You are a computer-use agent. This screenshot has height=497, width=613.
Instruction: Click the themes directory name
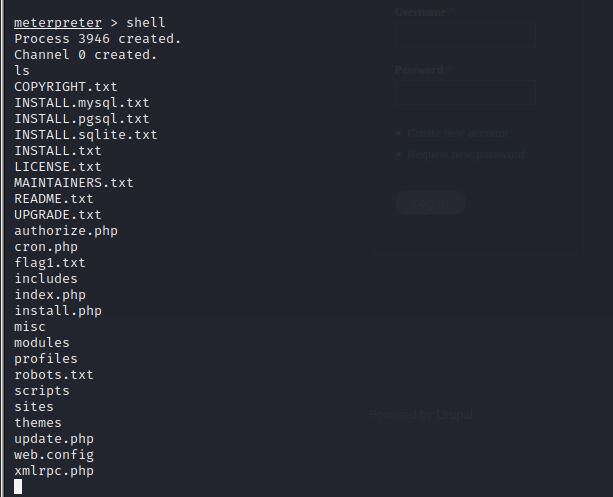tap(37, 423)
